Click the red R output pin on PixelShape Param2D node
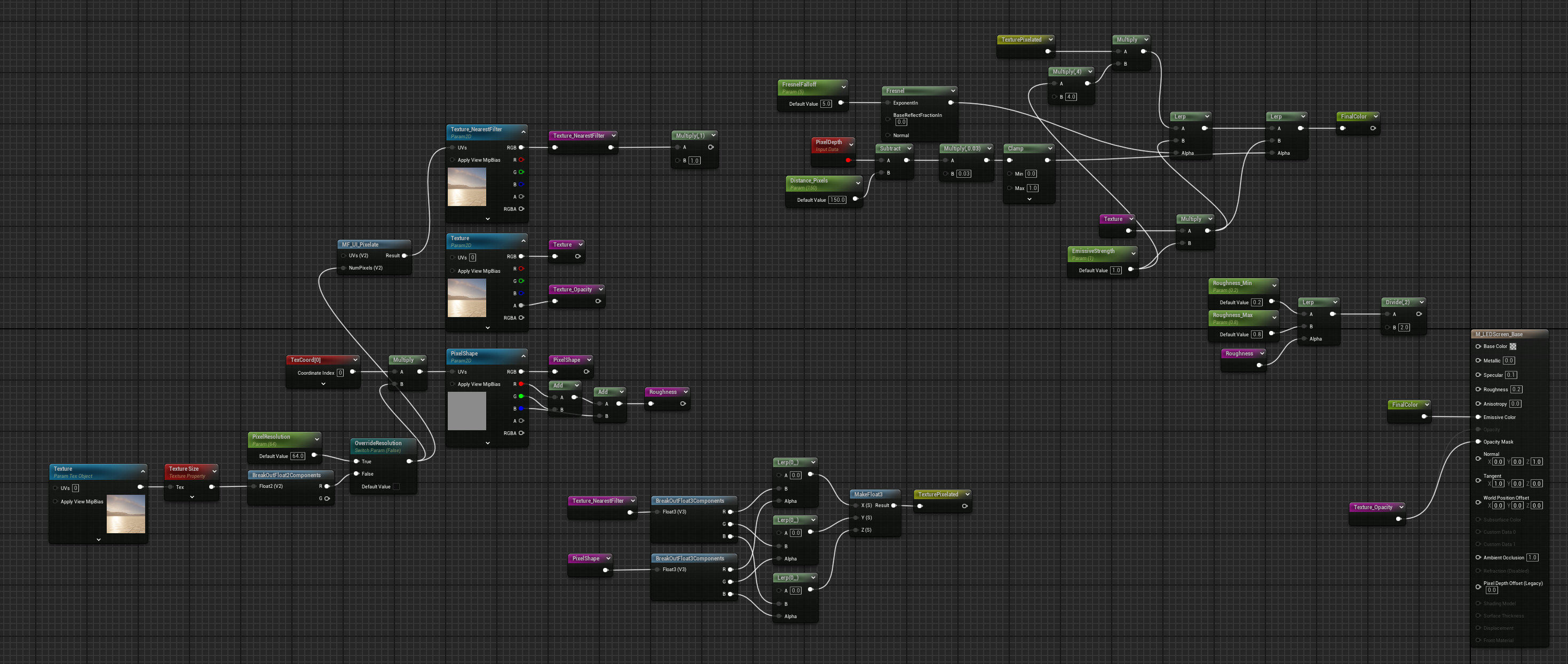The height and width of the screenshot is (664, 1568). coord(521,384)
